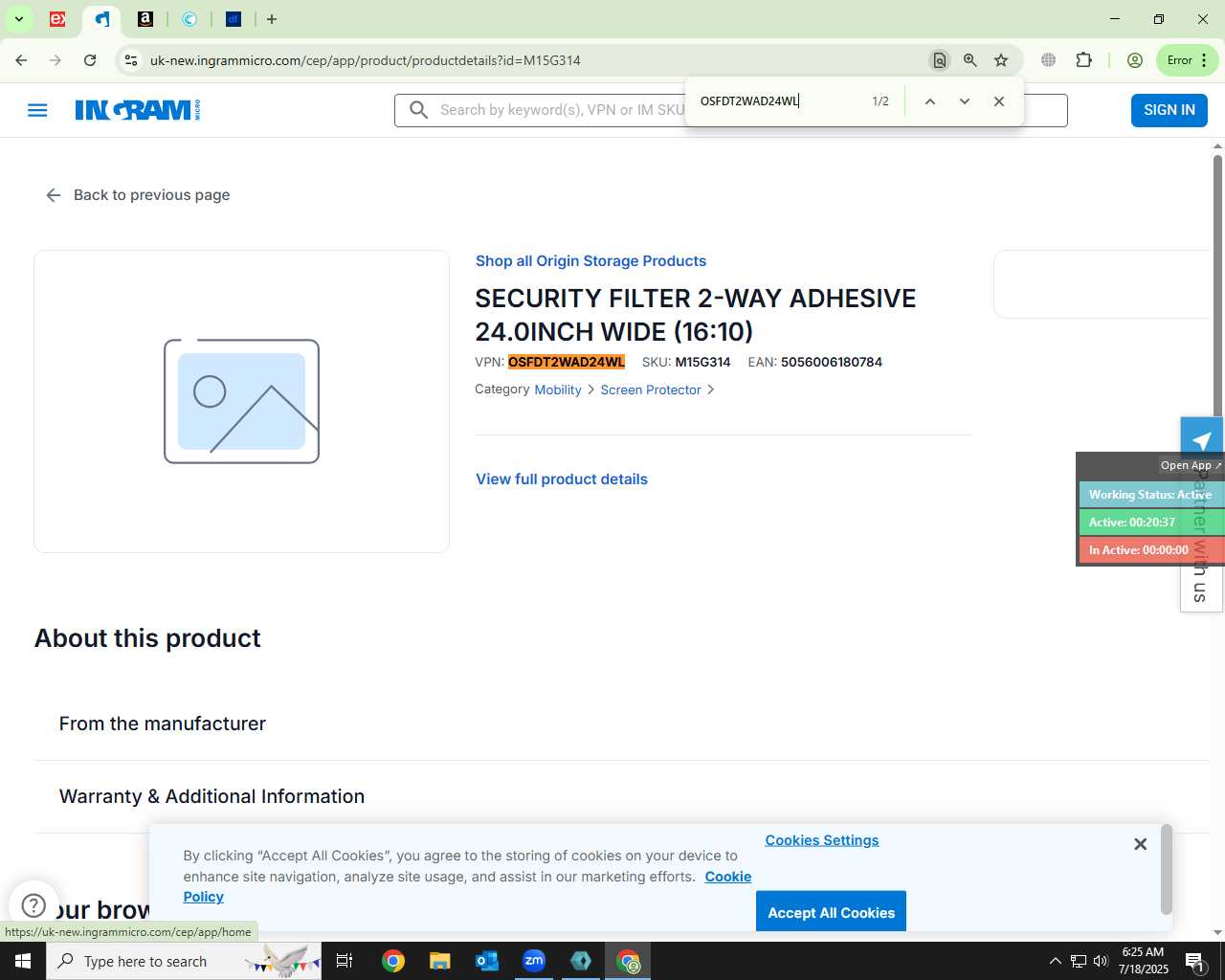Click the EAN number 5056006180784
Viewport: 1225px width, 980px height.
[x=832, y=362]
